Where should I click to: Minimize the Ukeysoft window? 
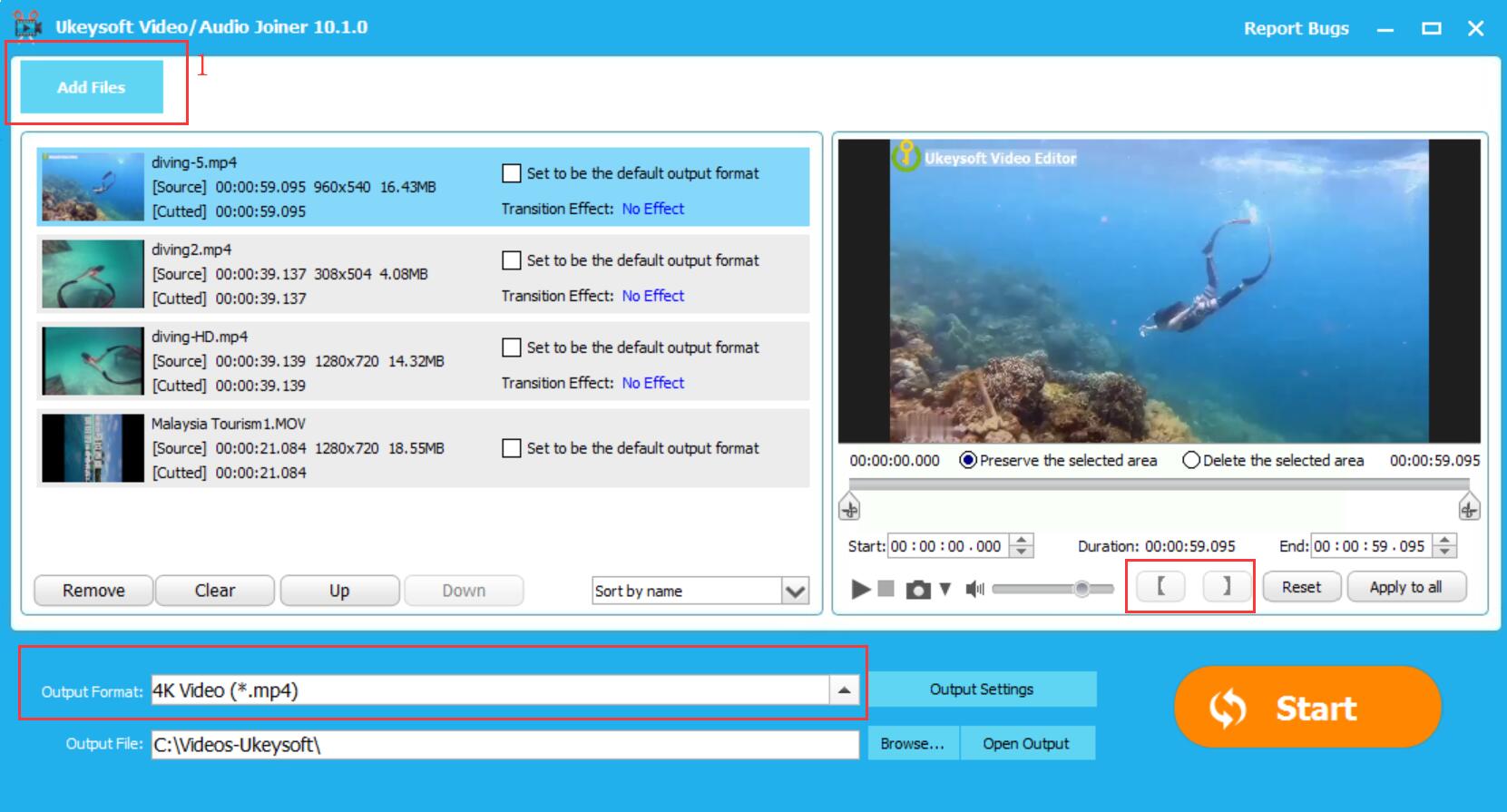click(1385, 29)
